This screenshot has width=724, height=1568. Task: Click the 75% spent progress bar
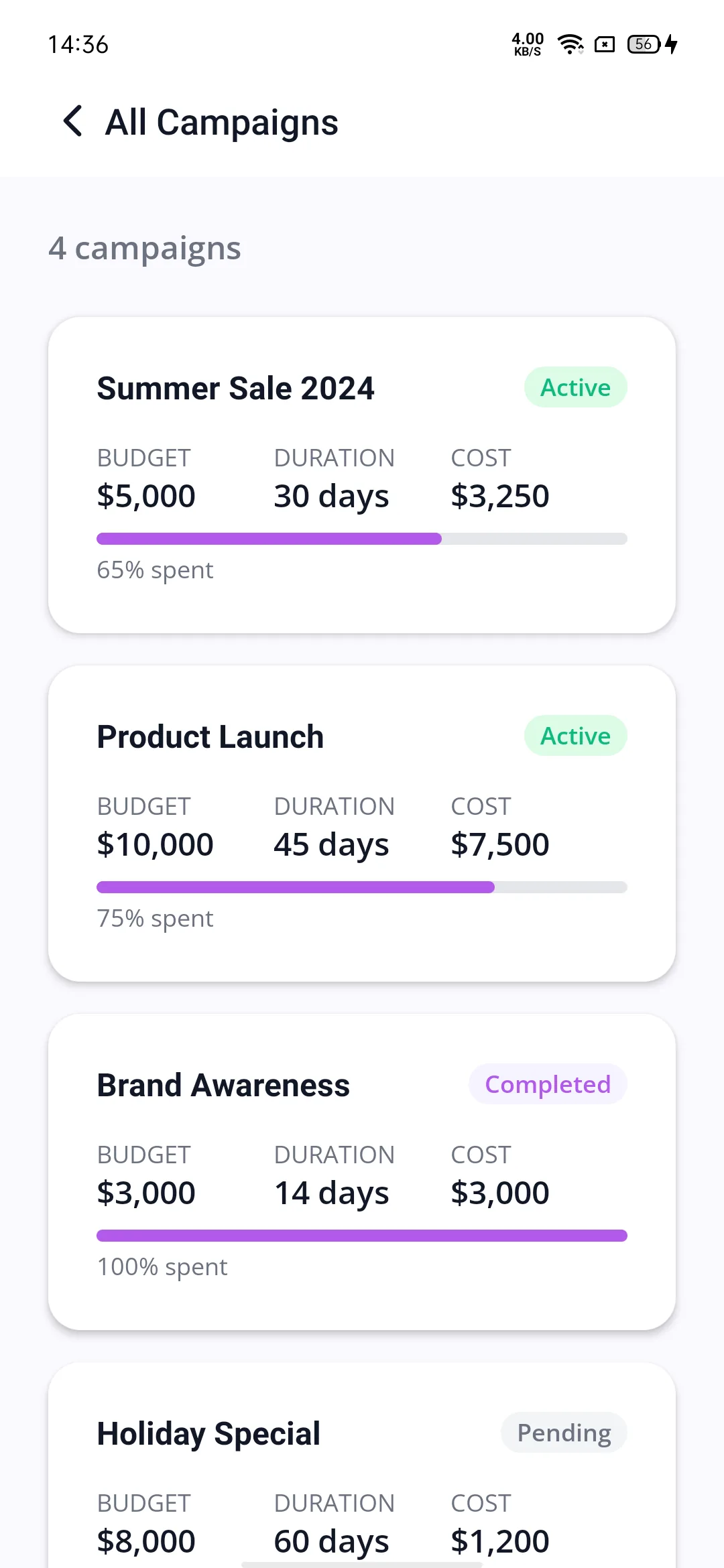pyautogui.click(x=362, y=887)
